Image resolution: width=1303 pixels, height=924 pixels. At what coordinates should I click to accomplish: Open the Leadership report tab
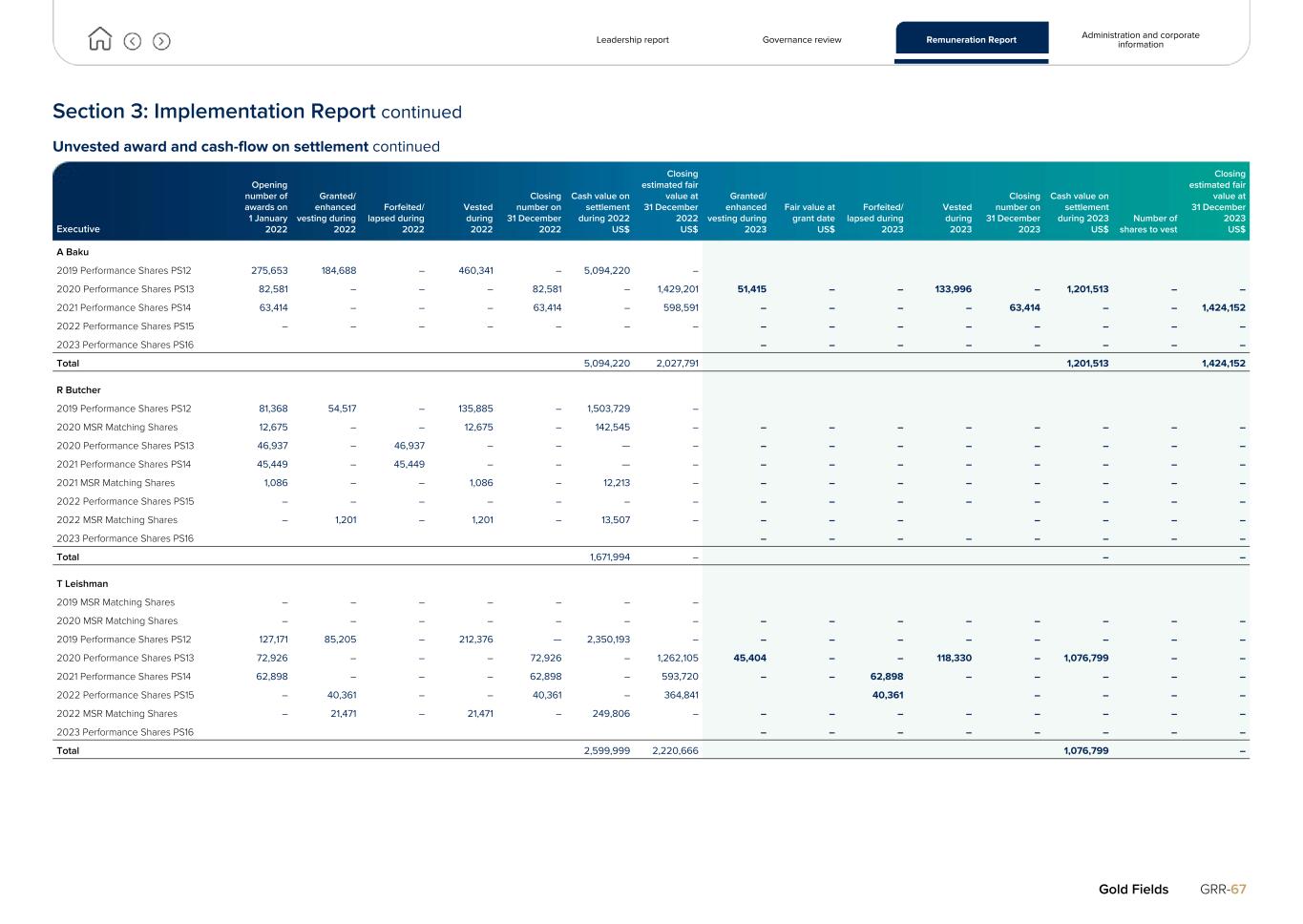[x=632, y=40]
